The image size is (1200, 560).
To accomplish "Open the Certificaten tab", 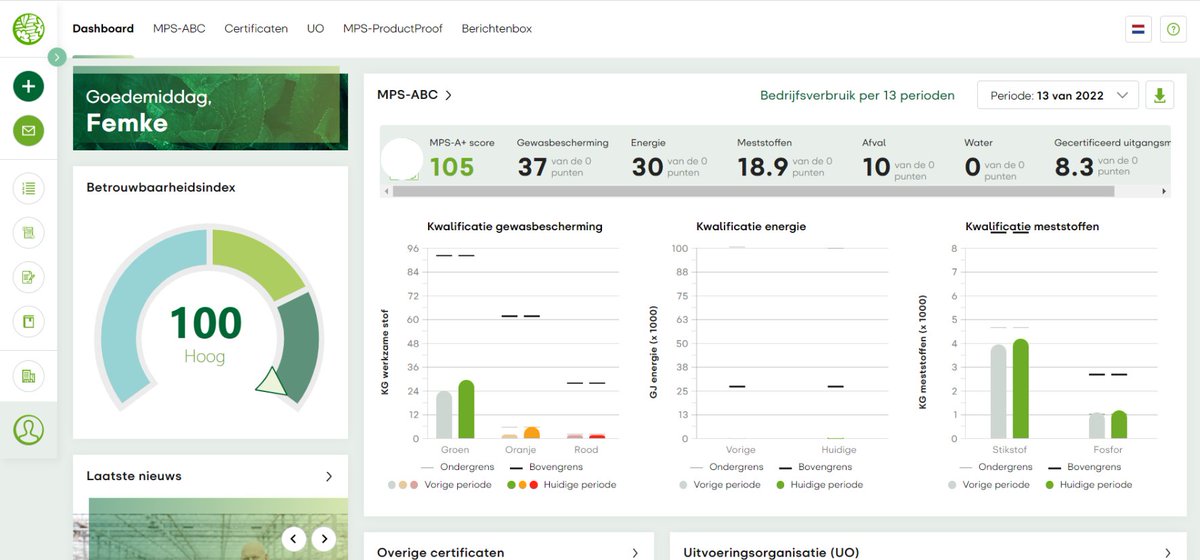I will pyautogui.click(x=256, y=29).
